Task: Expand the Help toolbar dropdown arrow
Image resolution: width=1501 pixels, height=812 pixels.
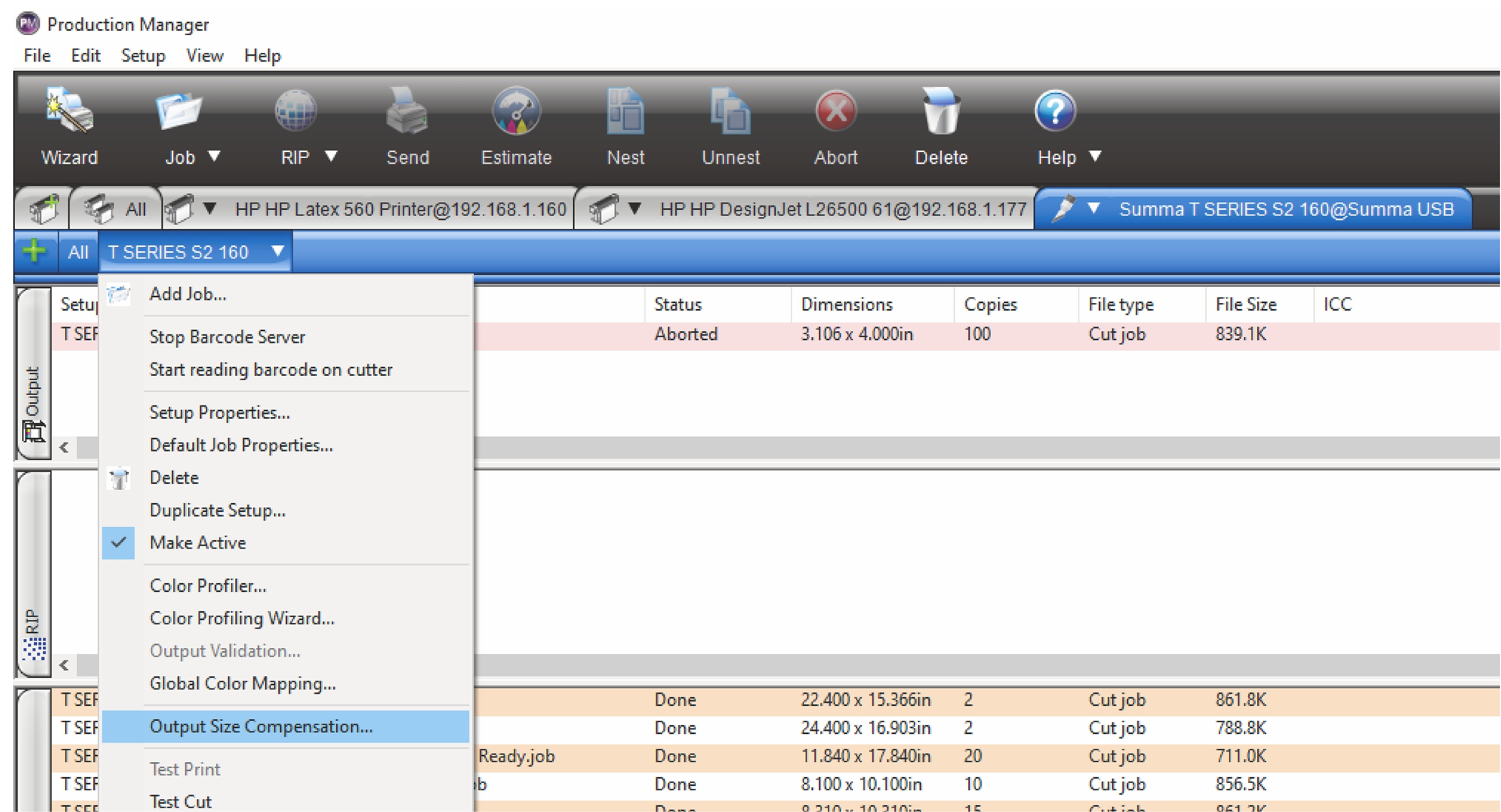Action: pos(1096,156)
